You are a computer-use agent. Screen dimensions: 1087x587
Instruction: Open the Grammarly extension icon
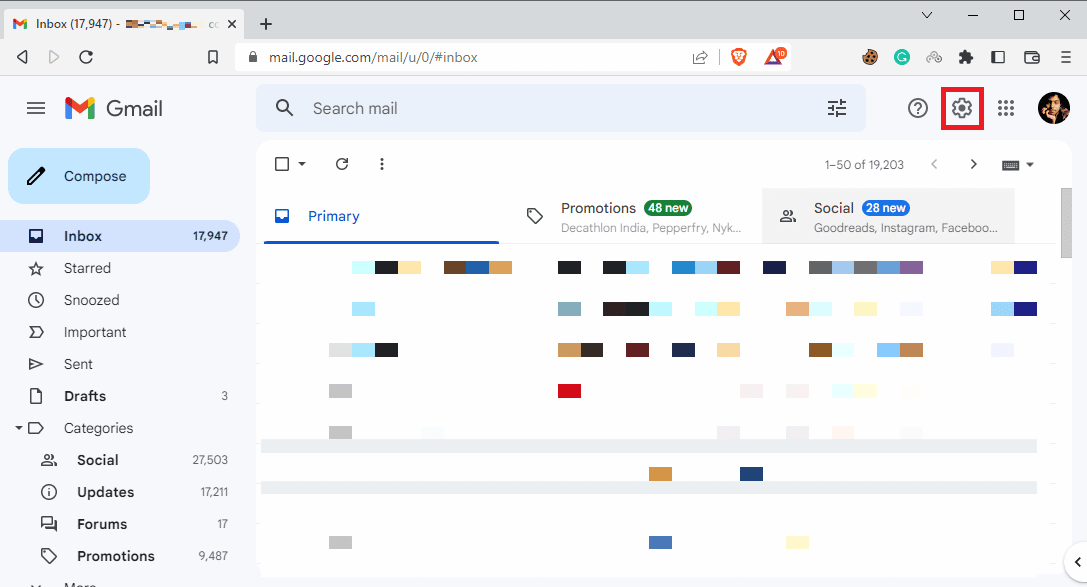(902, 58)
